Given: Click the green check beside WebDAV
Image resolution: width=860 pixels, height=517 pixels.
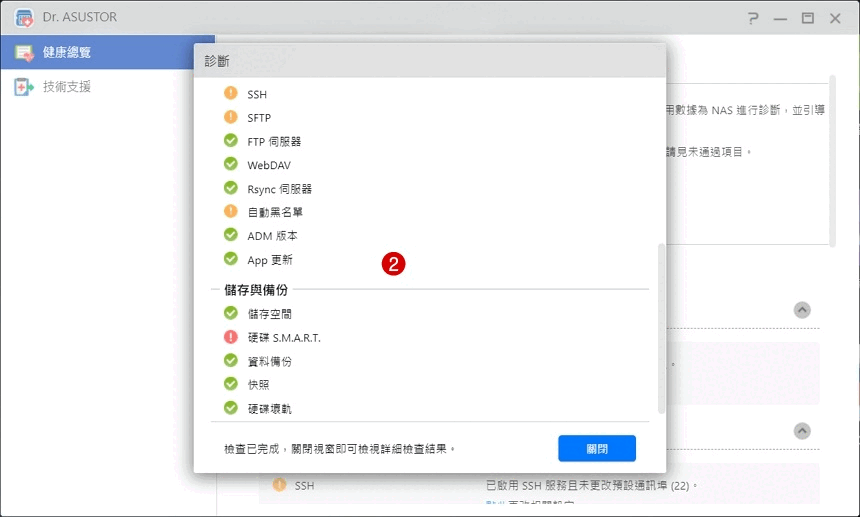Looking at the screenshot, I should click(x=231, y=164).
